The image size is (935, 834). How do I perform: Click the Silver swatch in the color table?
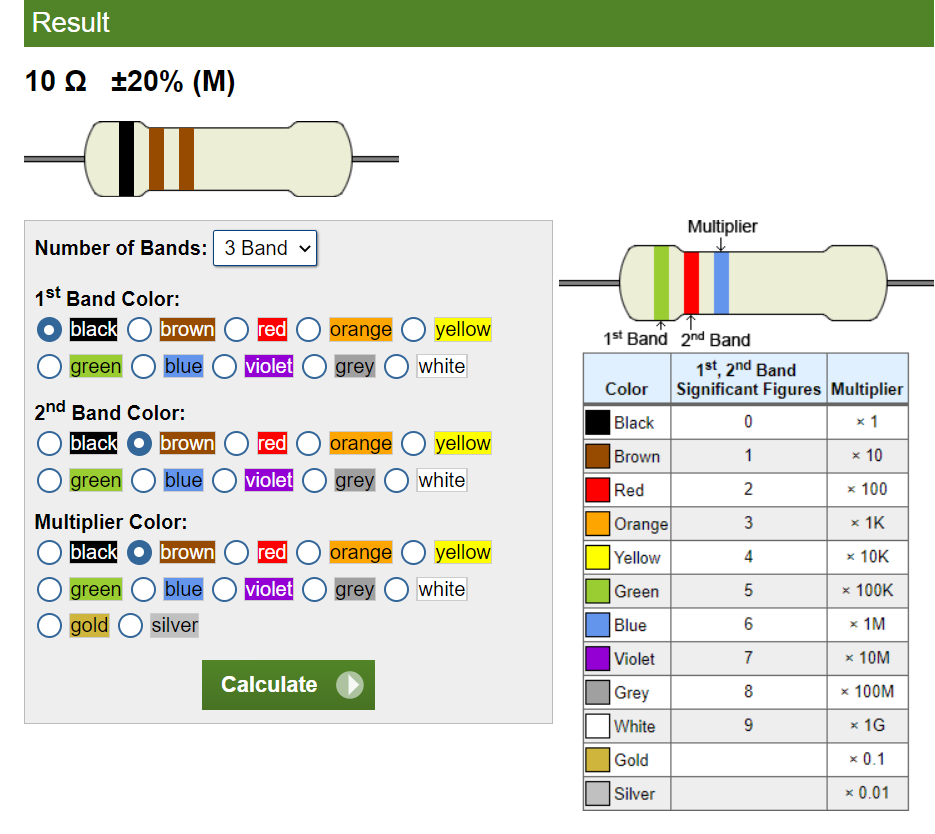coord(597,793)
